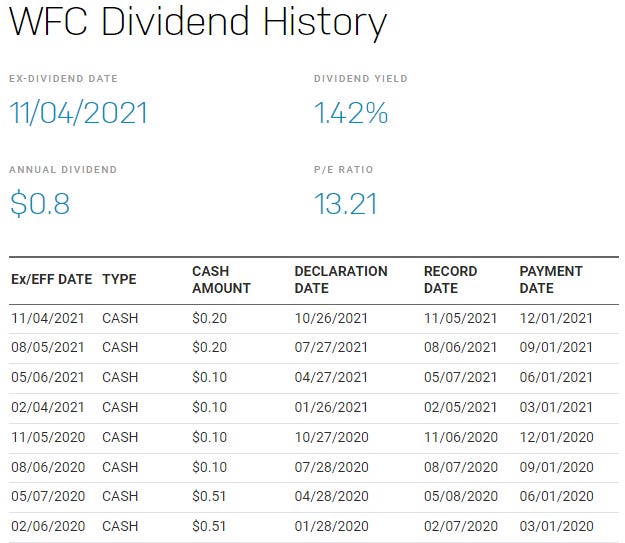Click payment date 12/01/2020
The height and width of the screenshot is (543, 625).
pos(556,437)
